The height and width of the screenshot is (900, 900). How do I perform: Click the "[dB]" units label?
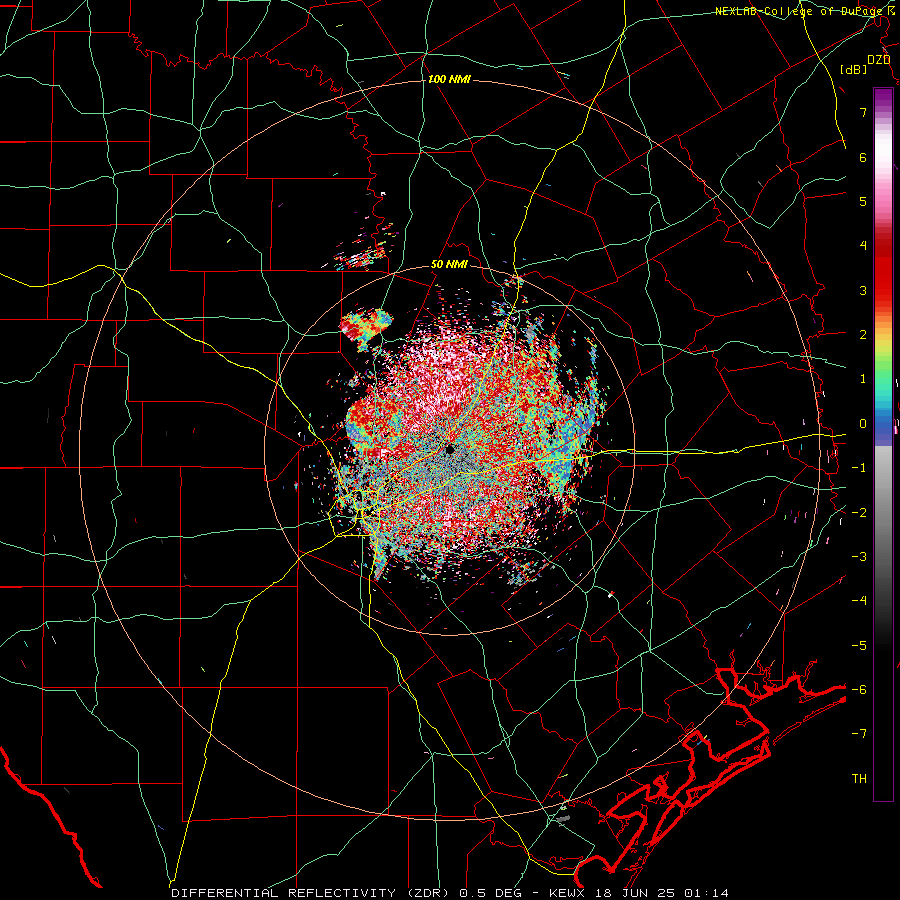coord(854,69)
